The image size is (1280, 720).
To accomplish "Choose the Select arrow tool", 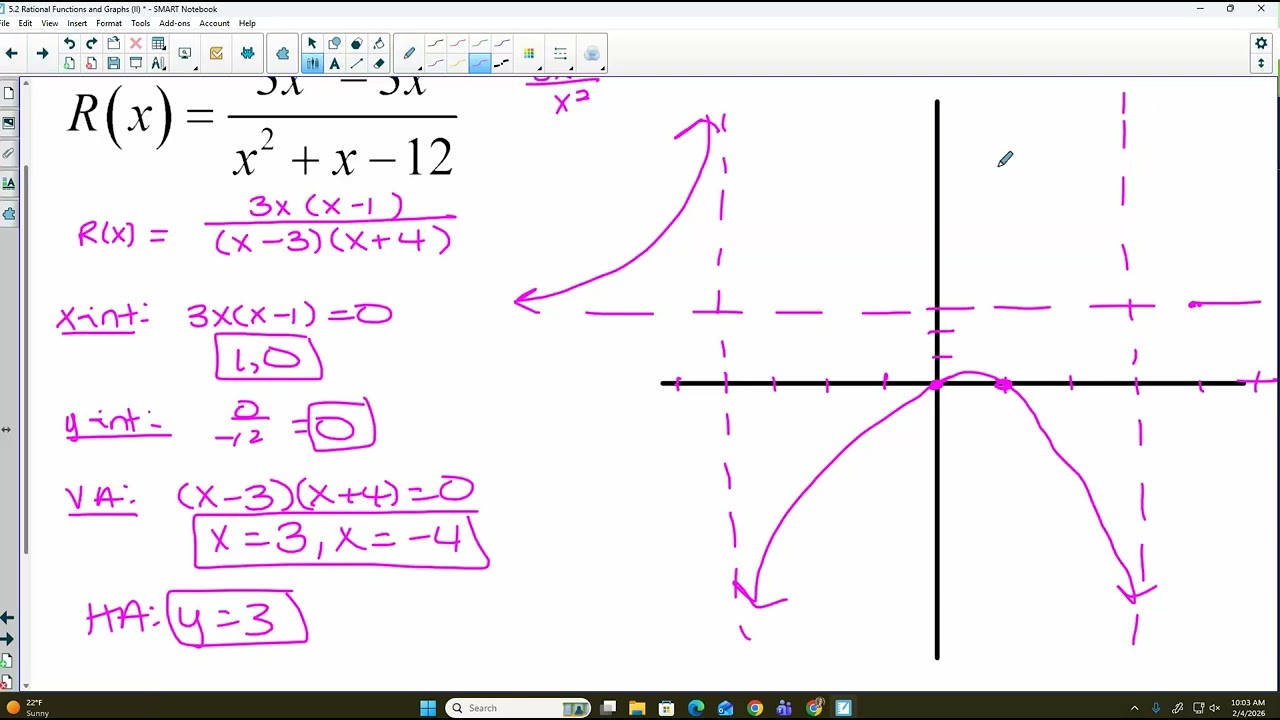I will (312, 44).
